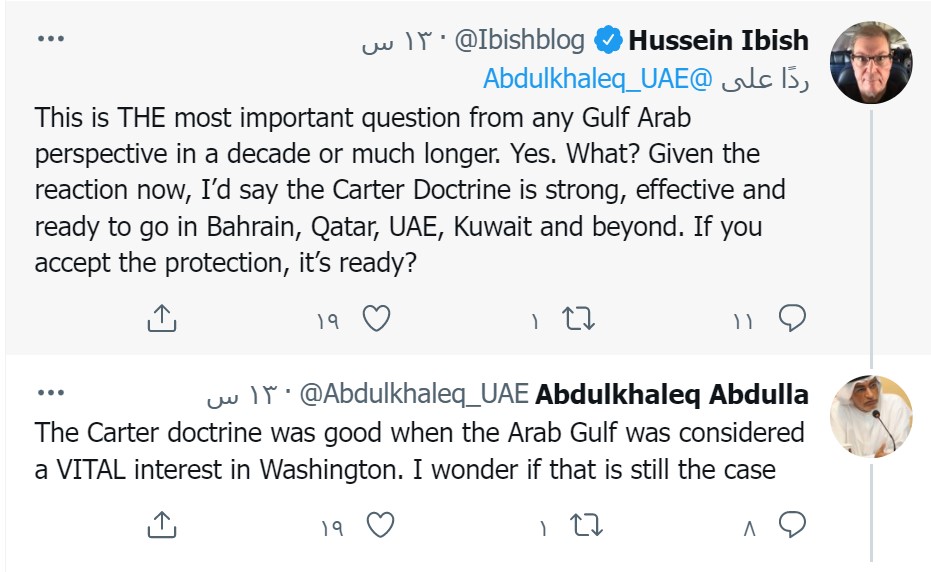Viewport: 931px width, 572px height.
Task: Click the Abdulkhaleq Abdulla display name
Action: tap(672, 395)
